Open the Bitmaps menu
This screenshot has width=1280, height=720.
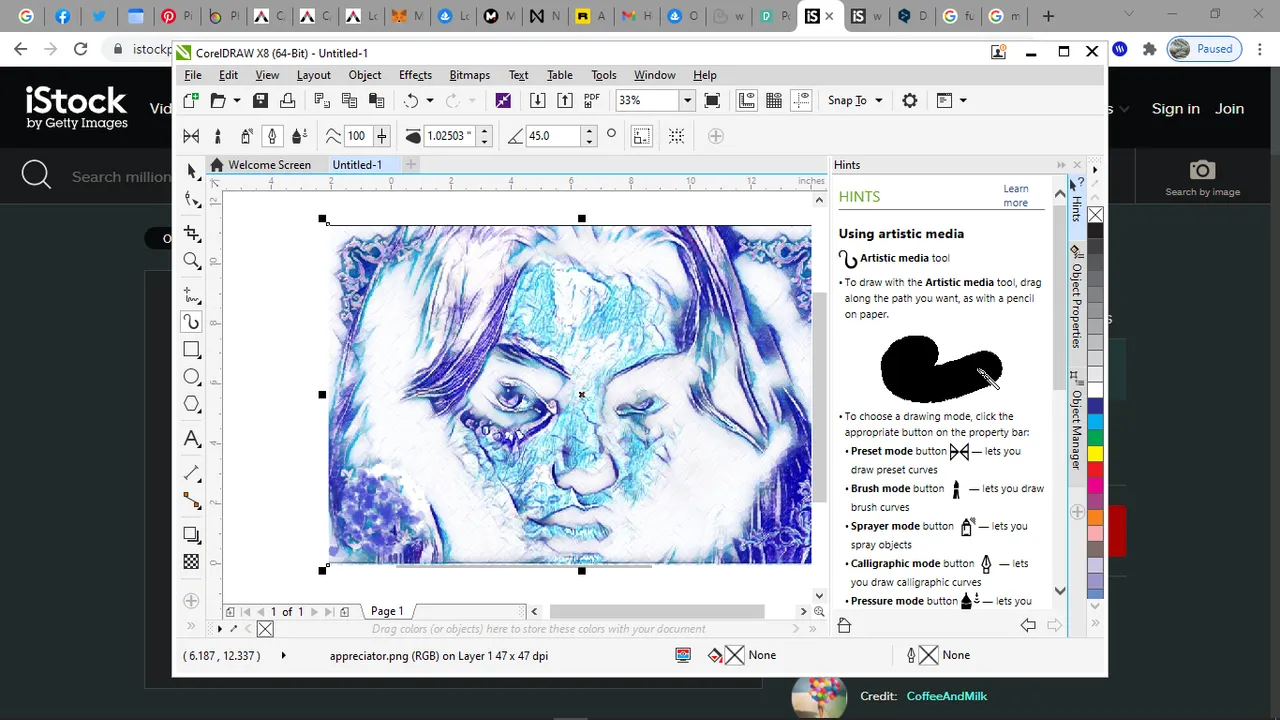tap(469, 75)
